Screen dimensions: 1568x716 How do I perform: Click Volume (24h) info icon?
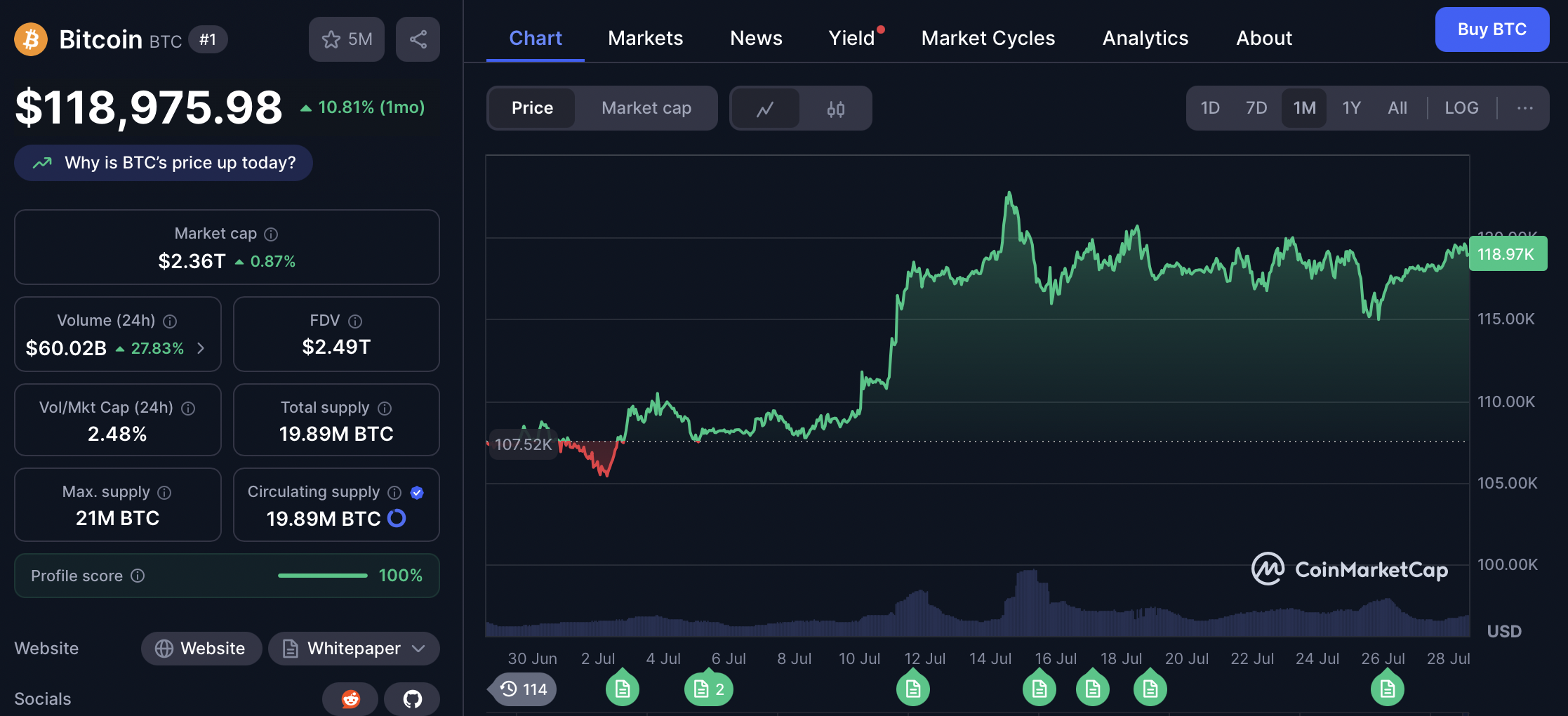(170, 321)
